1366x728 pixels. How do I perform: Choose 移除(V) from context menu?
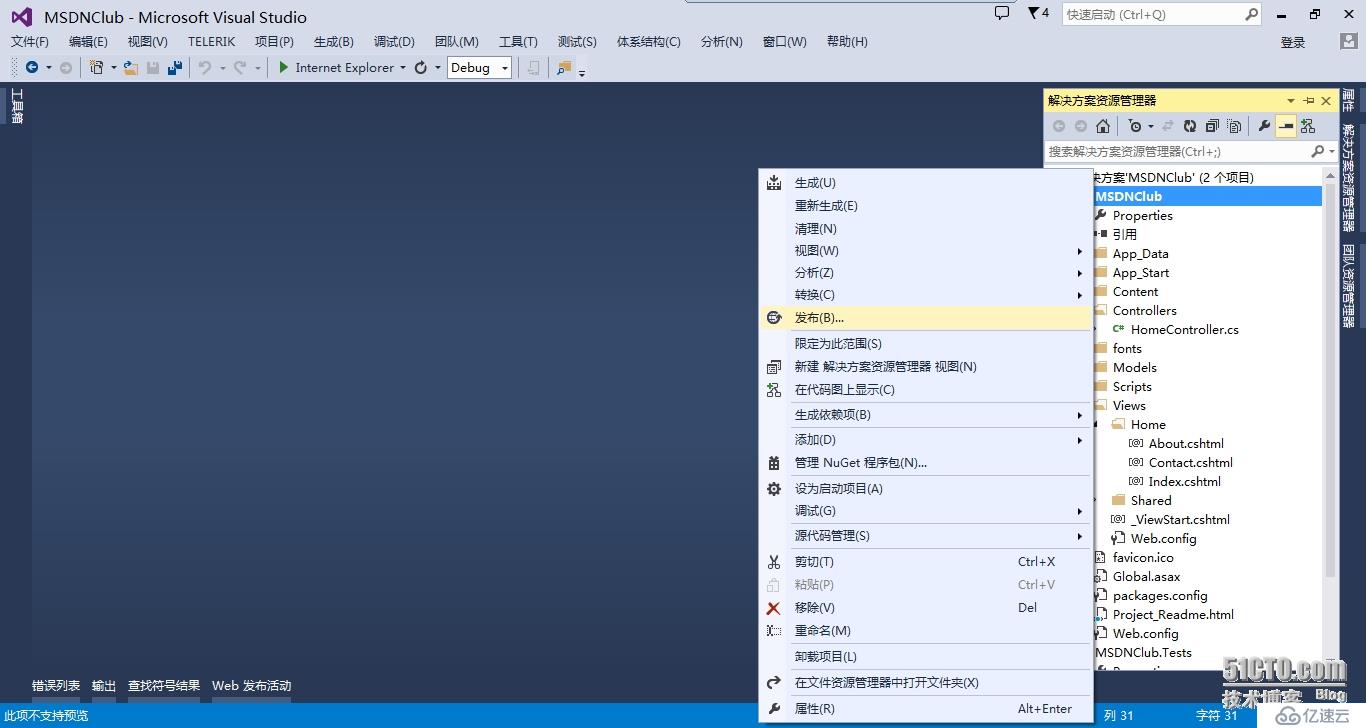(925, 607)
